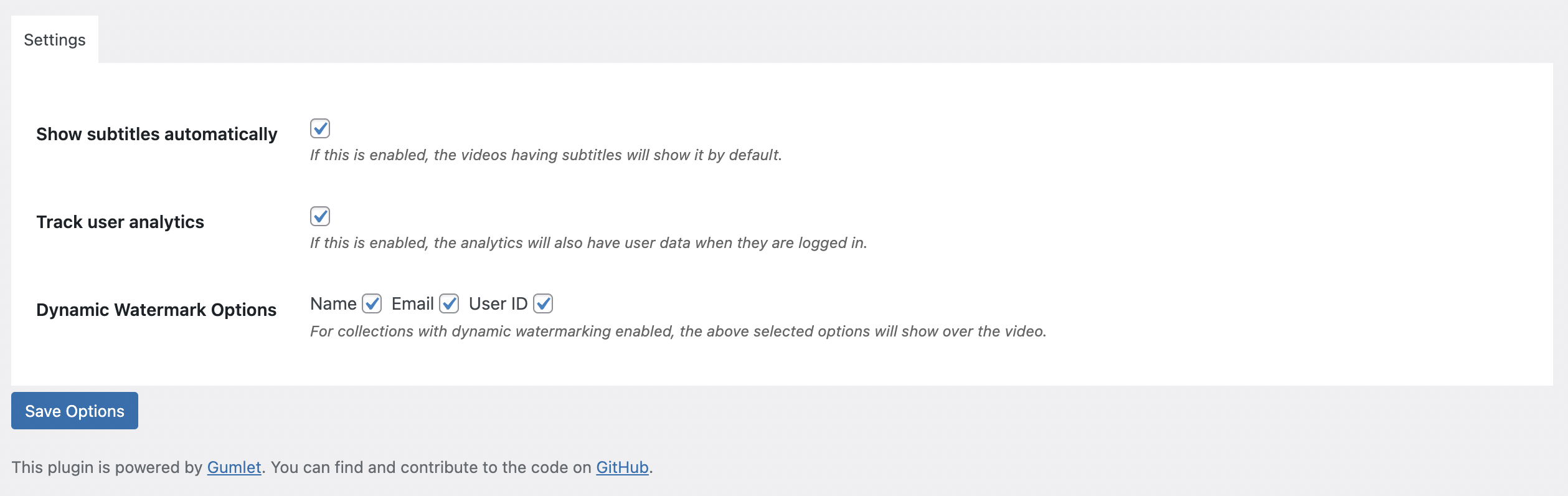This screenshot has width=1568, height=496.
Task: Toggle the Name watermark checkbox
Action: coord(372,303)
